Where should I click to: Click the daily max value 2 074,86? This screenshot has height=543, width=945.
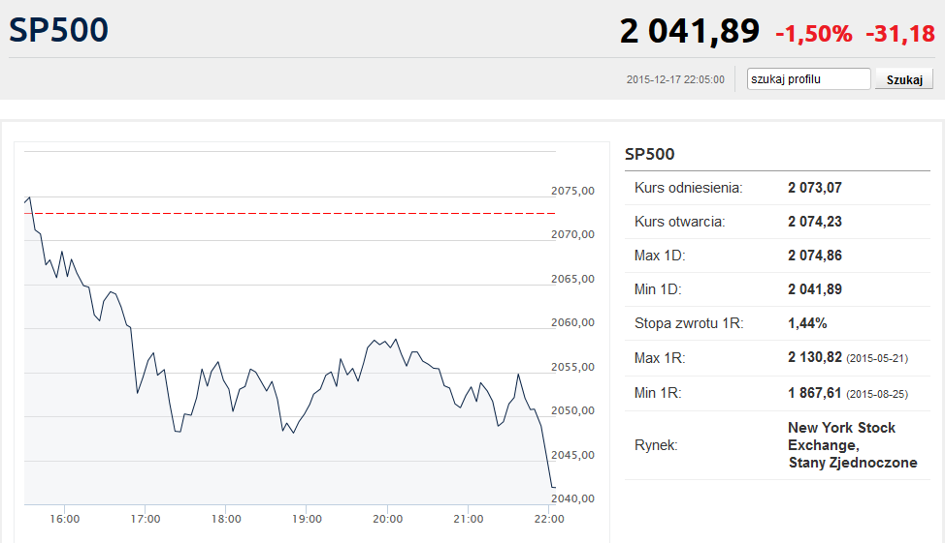pos(815,256)
